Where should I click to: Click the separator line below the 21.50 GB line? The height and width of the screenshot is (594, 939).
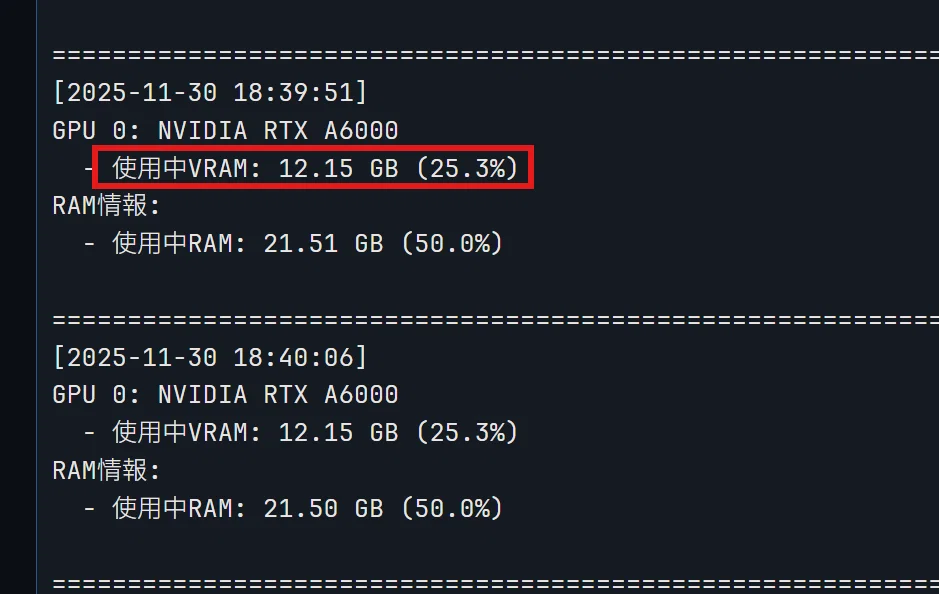[x=496, y=584]
